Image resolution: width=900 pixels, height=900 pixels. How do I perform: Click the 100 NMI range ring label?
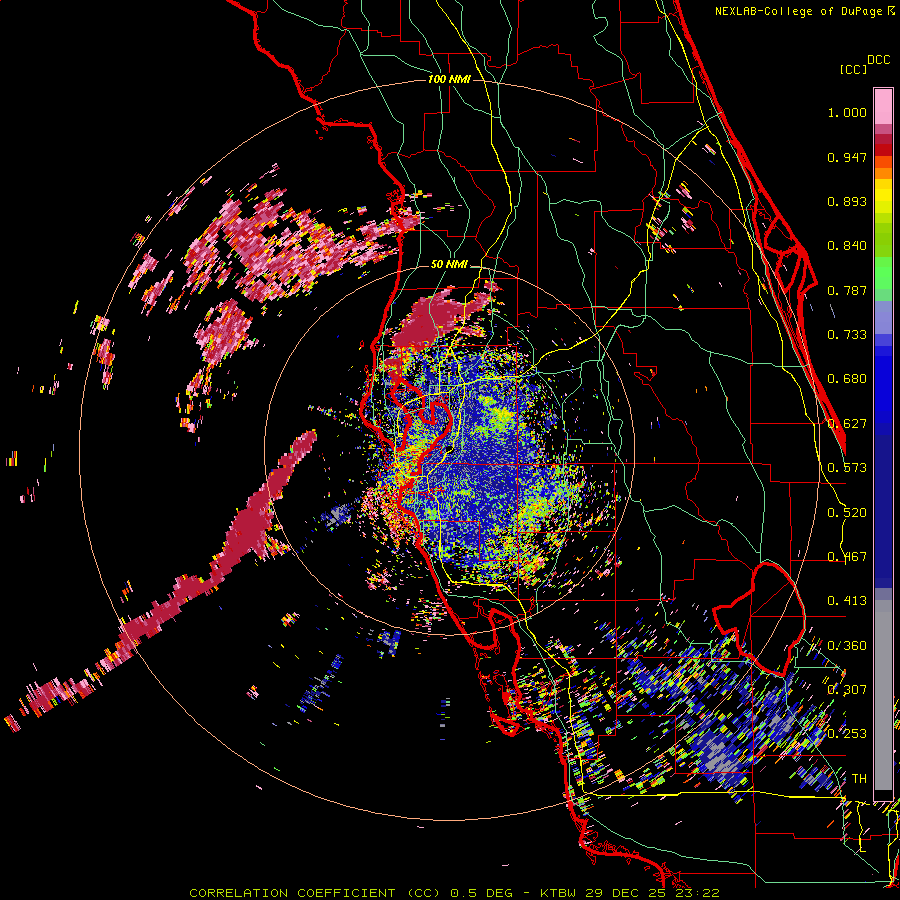click(449, 79)
